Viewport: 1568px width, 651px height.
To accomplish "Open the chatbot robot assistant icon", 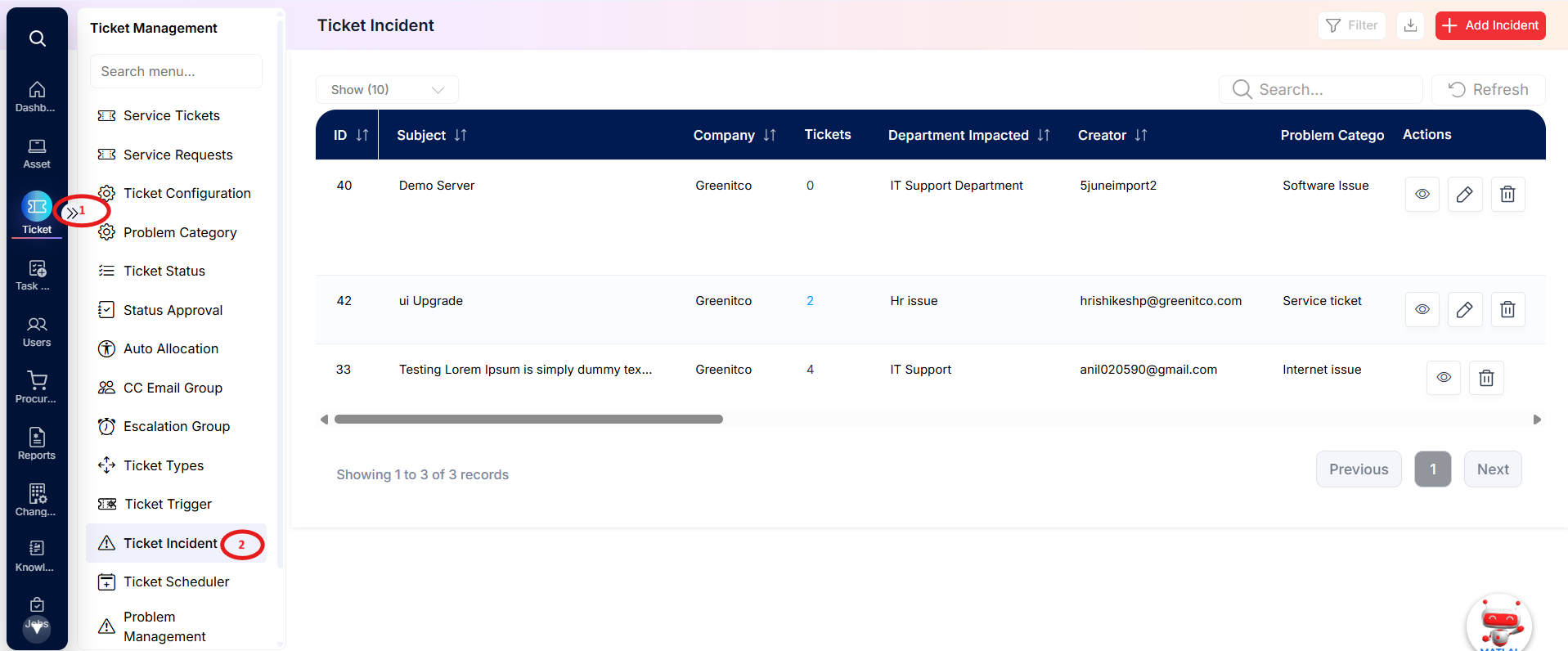I will coord(1499,626).
